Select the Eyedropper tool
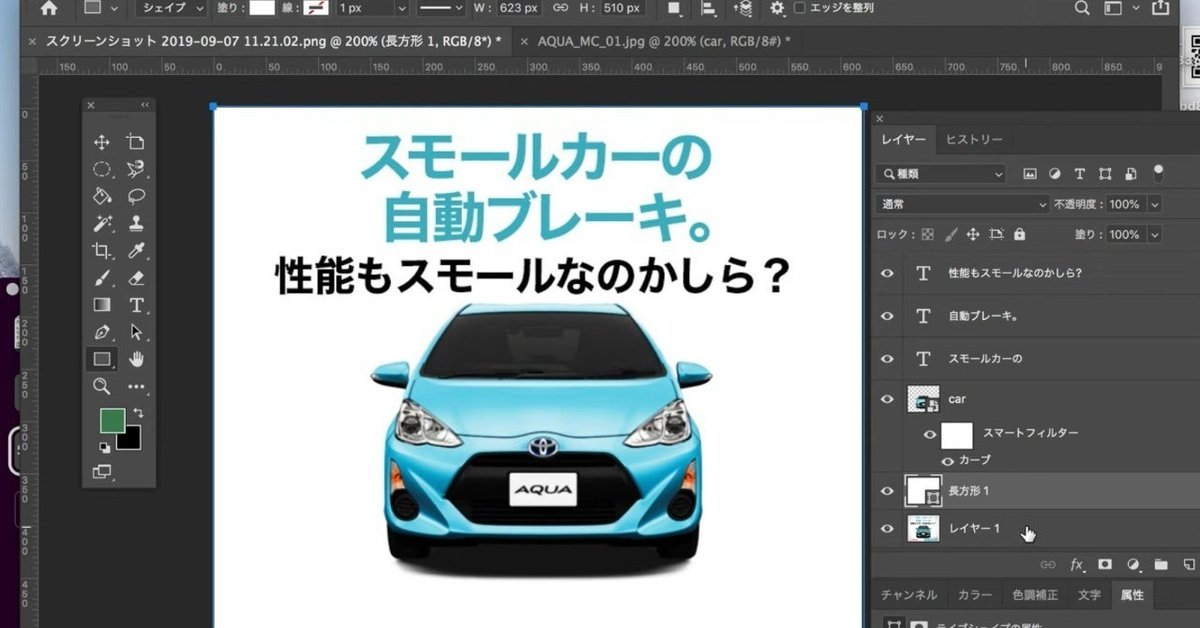Image resolution: width=1200 pixels, height=628 pixels. click(136, 250)
